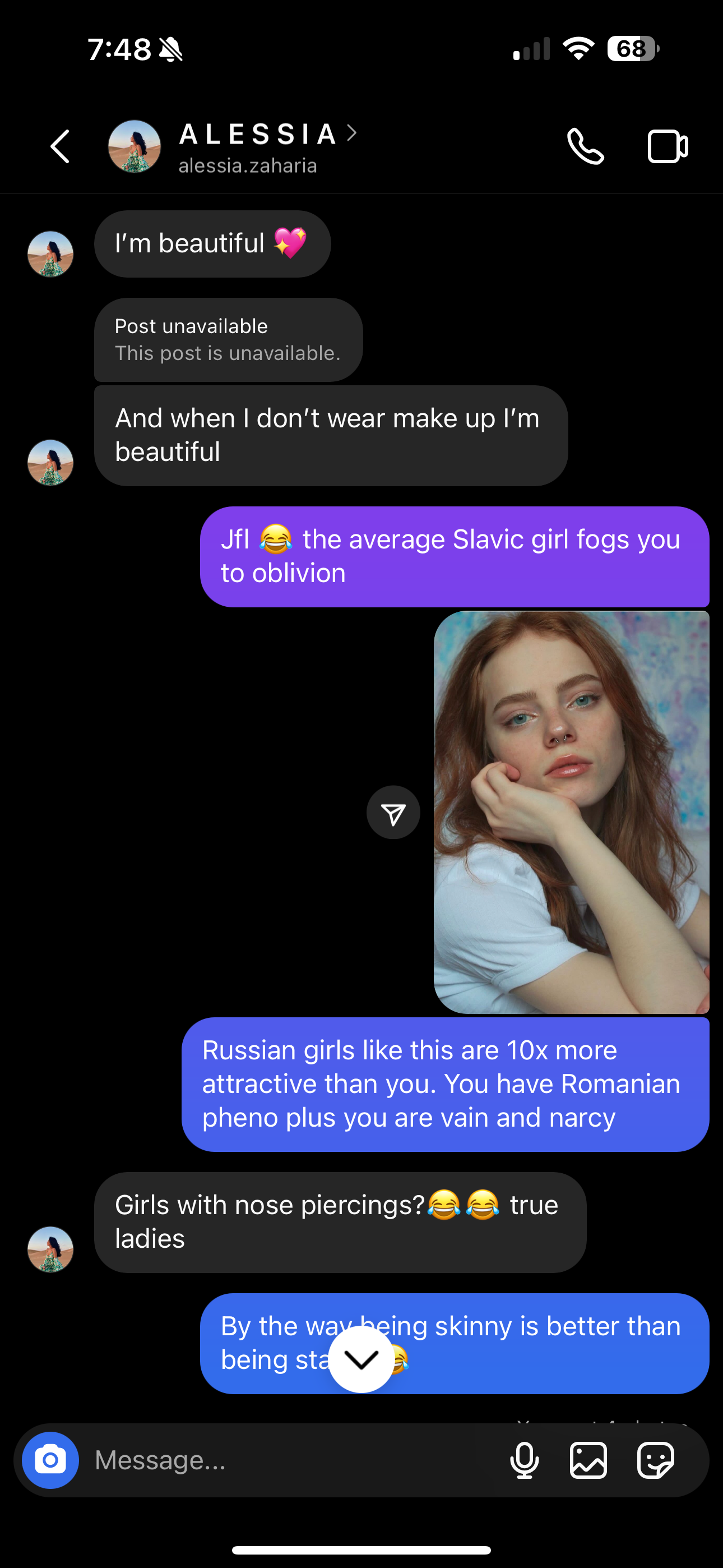Jump to latest messages with down chevron
Screen dimensions: 723x1568
[x=361, y=1359]
